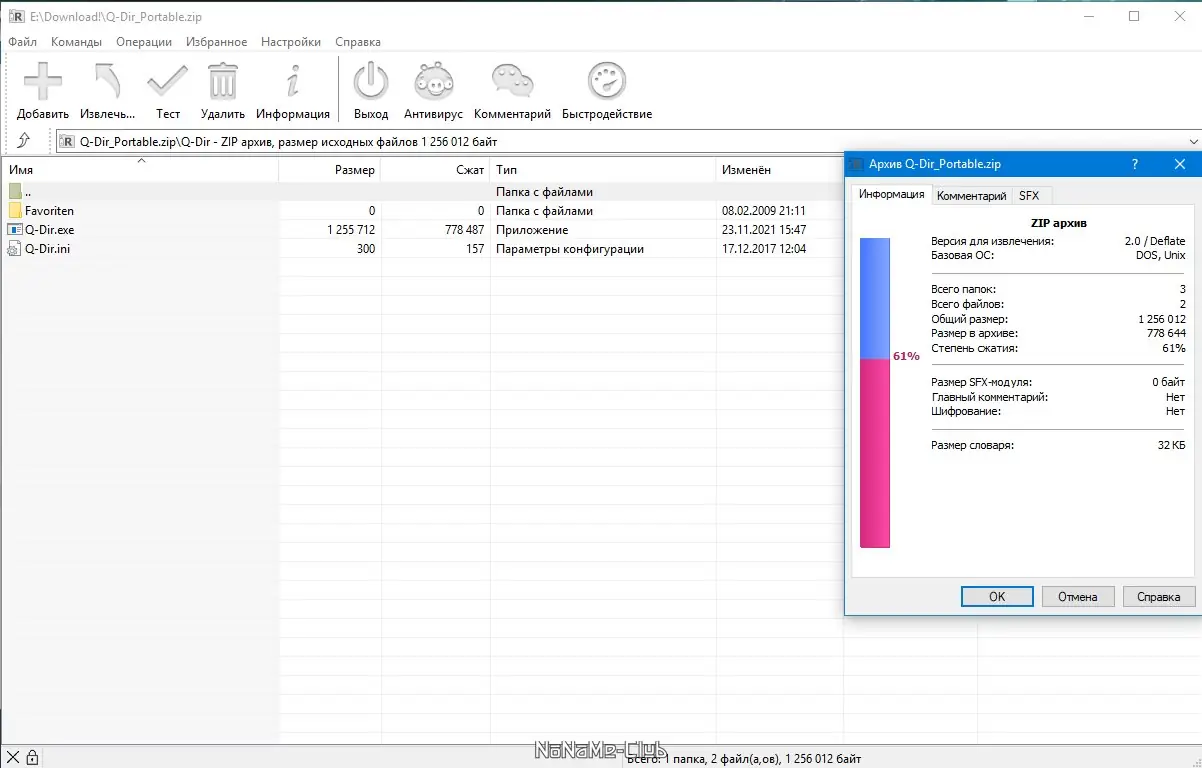Image resolution: width=1202 pixels, height=768 pixels.
Task: Sort by the Сжат column header
Action: 435,170
